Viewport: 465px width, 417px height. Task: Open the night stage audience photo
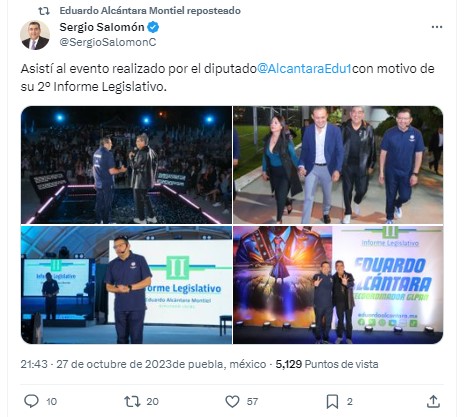pyautogui.click(x=126, y=165)
